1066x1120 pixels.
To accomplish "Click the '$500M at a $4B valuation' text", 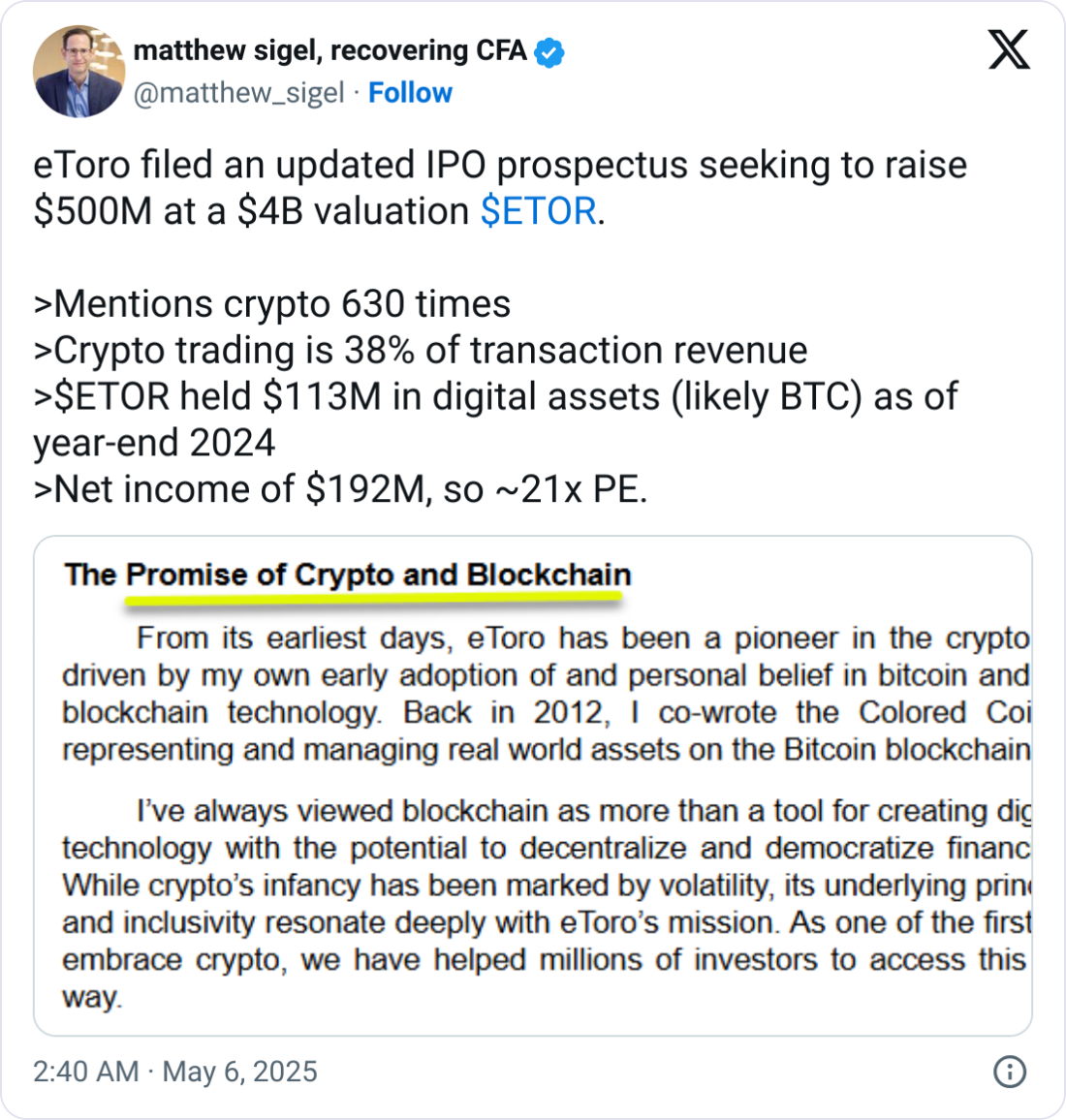I will click(252, 211).
